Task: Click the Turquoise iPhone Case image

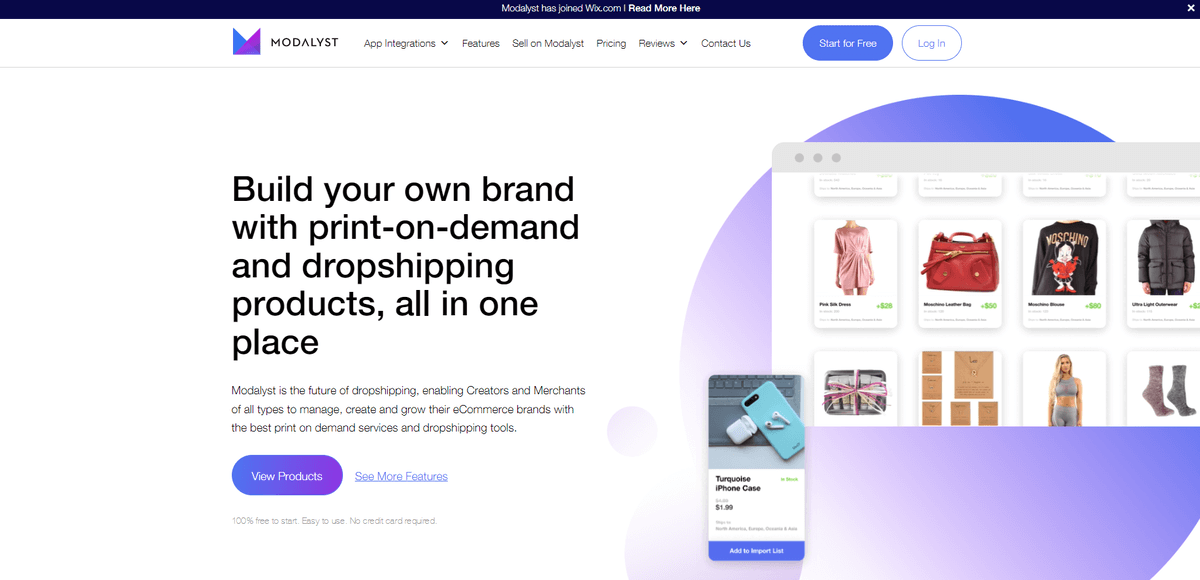Action: [x=756, y=421]
